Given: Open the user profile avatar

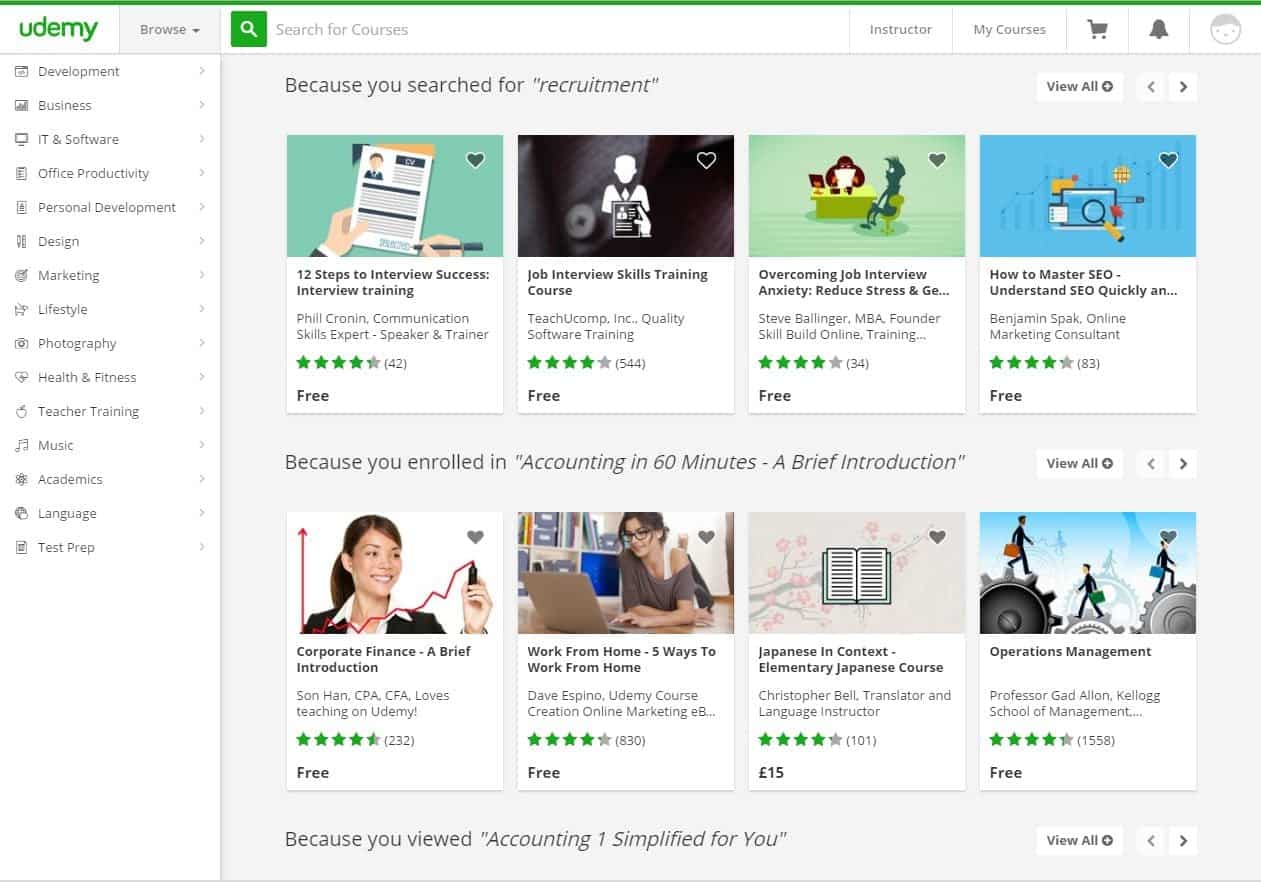Looking at the screenshot, I should [x=1225, y=29].
